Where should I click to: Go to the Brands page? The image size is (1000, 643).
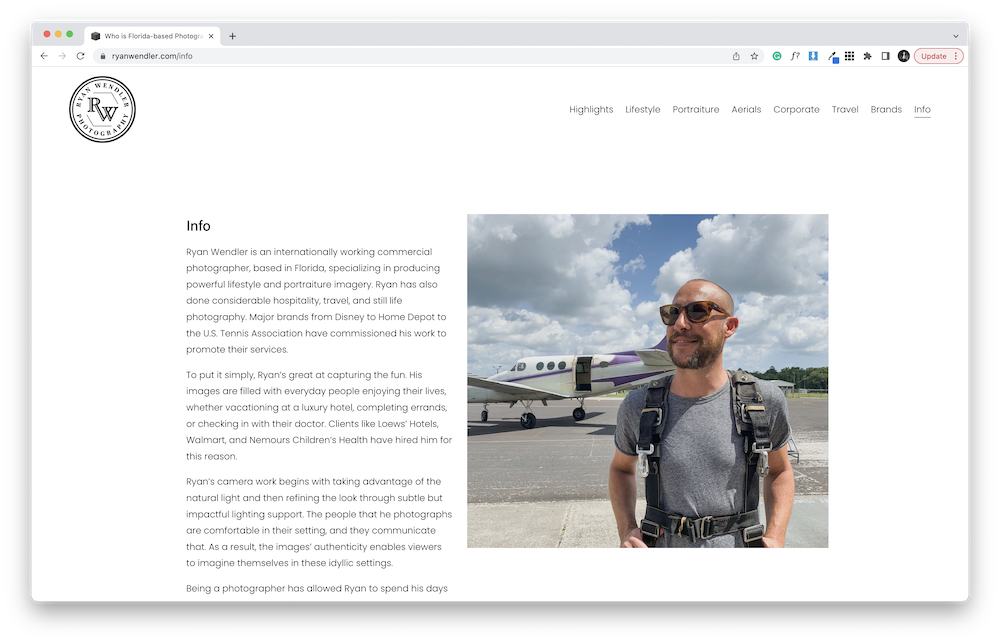tap(886, 110)
